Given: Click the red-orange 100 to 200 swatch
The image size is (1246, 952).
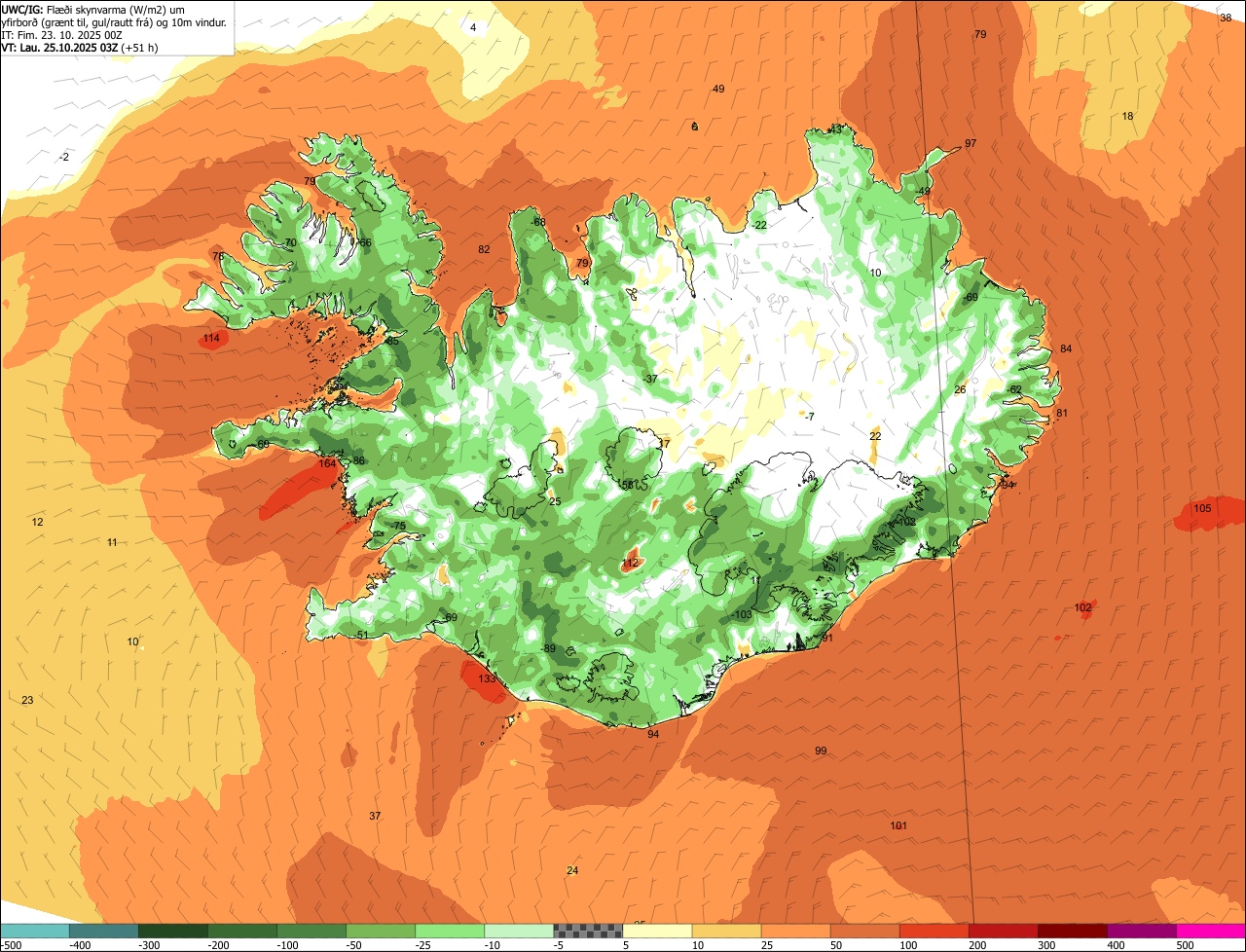Looking at the screenshot, I should point(934,931).
